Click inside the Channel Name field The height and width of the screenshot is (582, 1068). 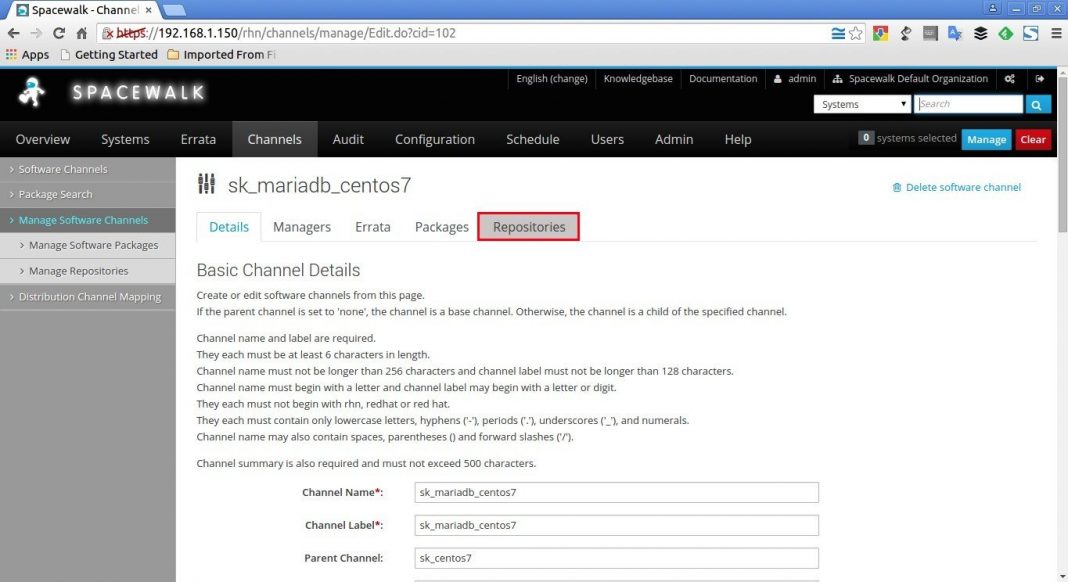coord(616,492)
